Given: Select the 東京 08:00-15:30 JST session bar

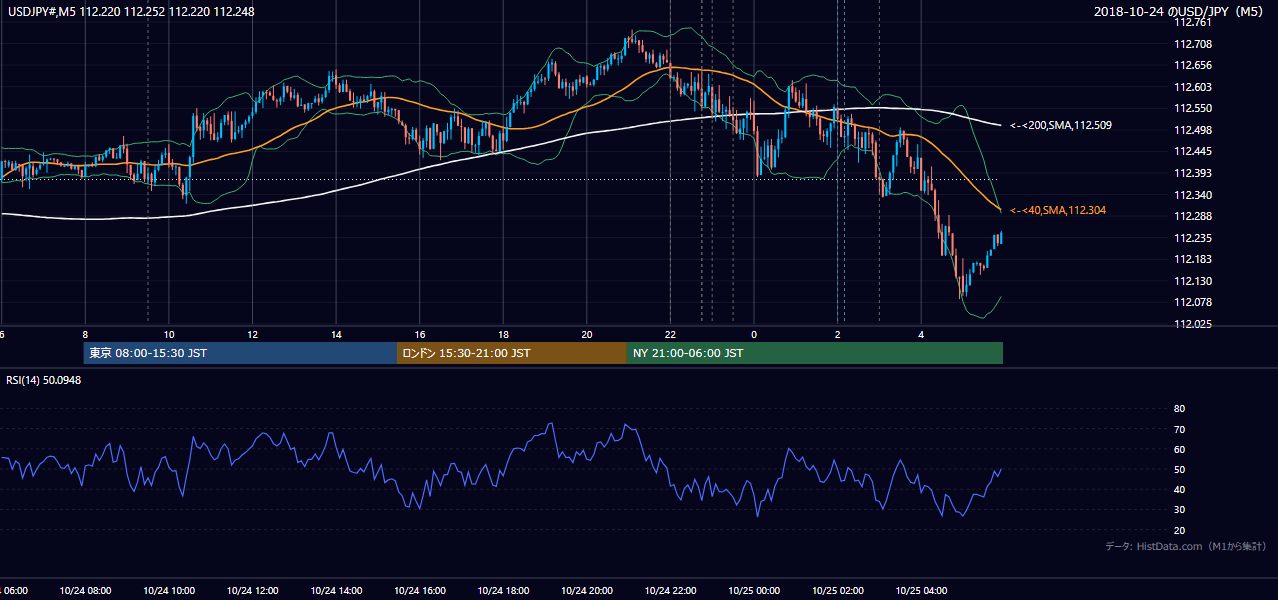Looking at the screenshot, I should click(x=240, y=353).
